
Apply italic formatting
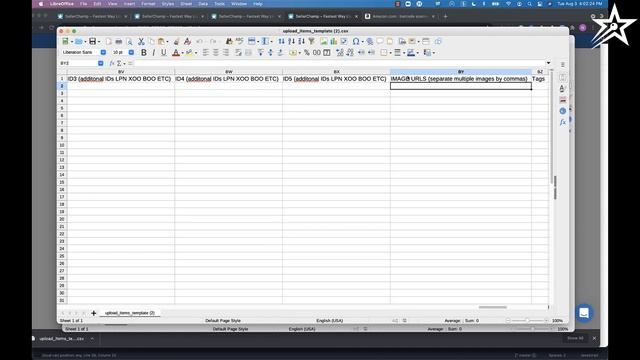click(x=153, y=53)
